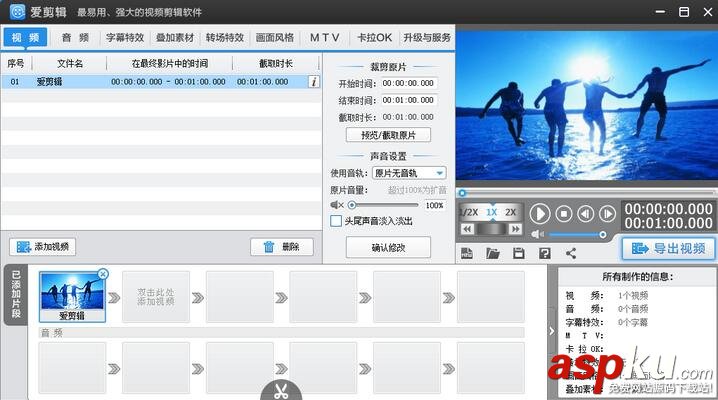Stop the preview playback
This screenshot has width=718, height=400.
click(564, 214)
